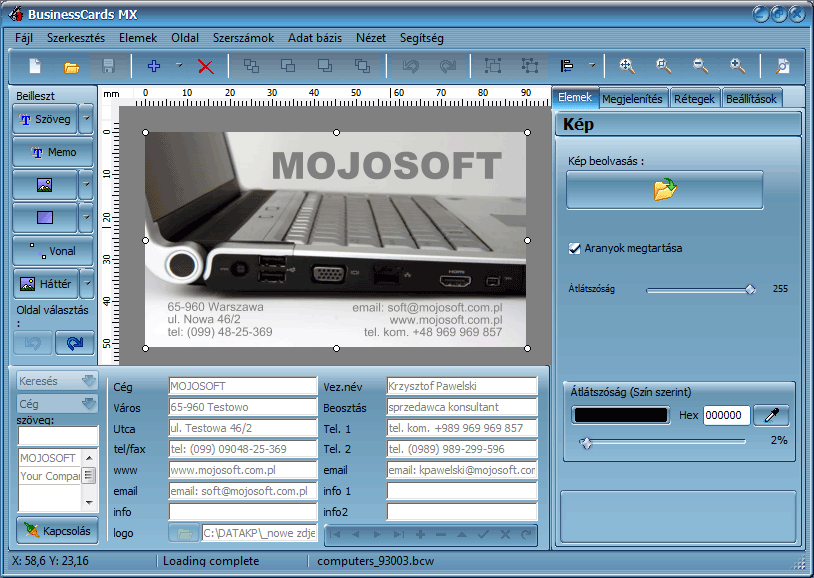
Task: Click the empty info 1 field
Action: tap(462, 491)
